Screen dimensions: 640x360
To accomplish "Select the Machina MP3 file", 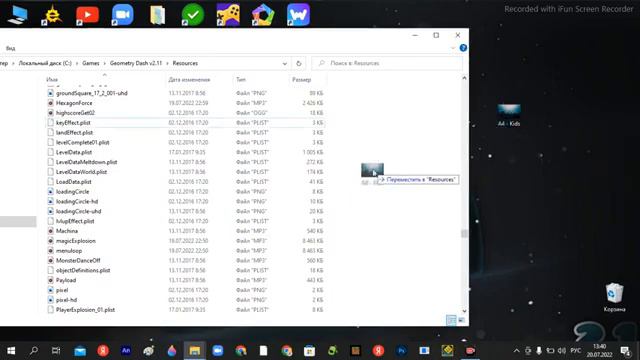I will pos(67,231).
